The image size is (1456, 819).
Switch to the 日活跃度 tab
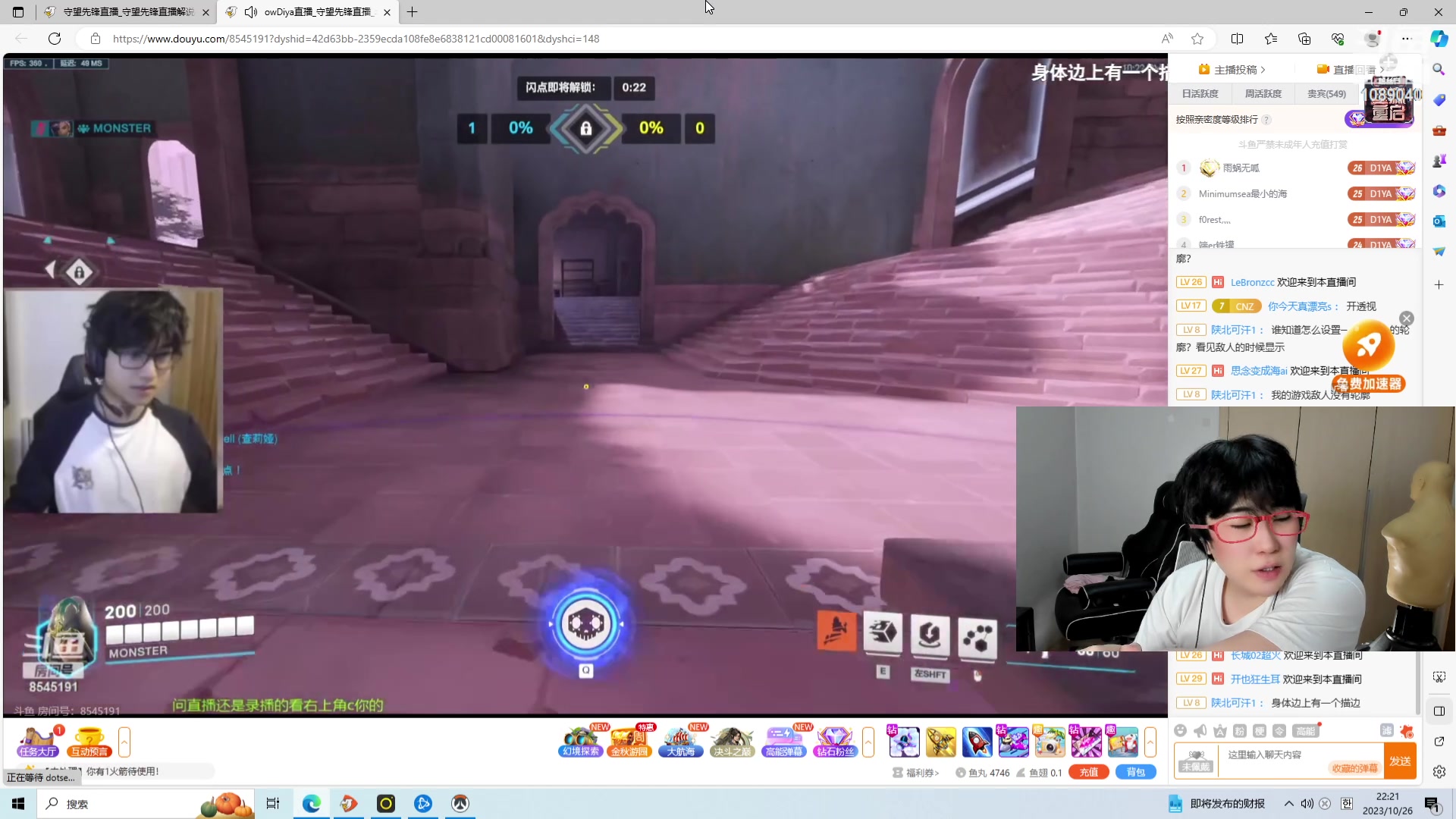[1200, 94]
